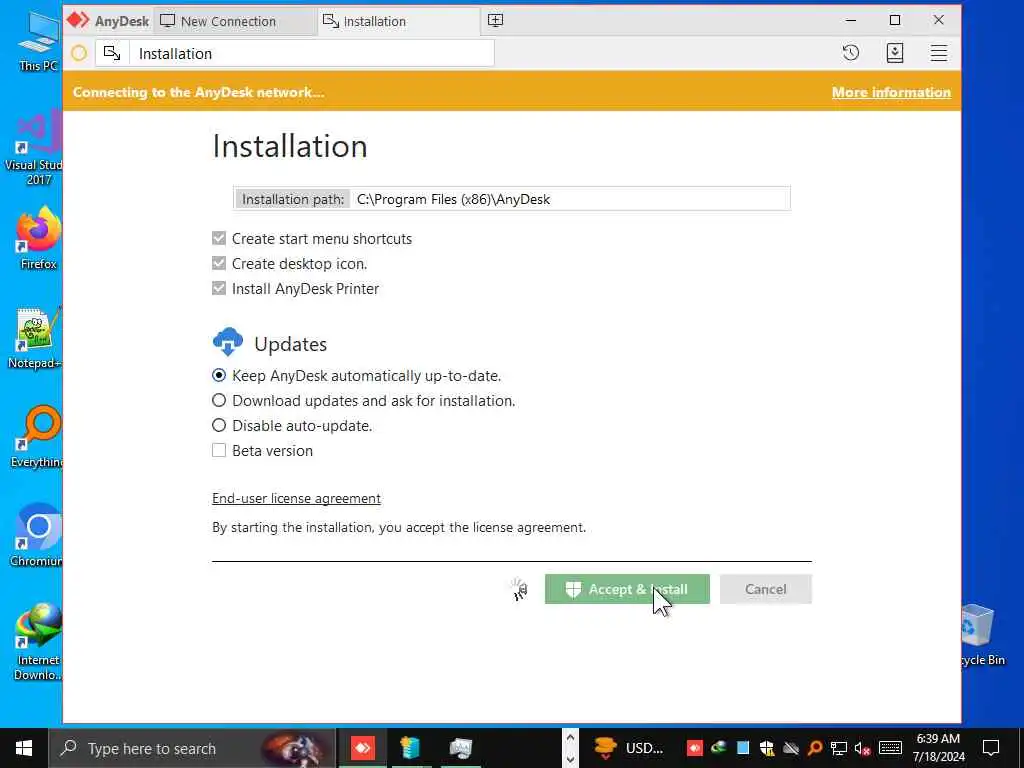This screenshot has height=768, width=1024.
Task: Click the network tray icon
Action: click(839, 748)
